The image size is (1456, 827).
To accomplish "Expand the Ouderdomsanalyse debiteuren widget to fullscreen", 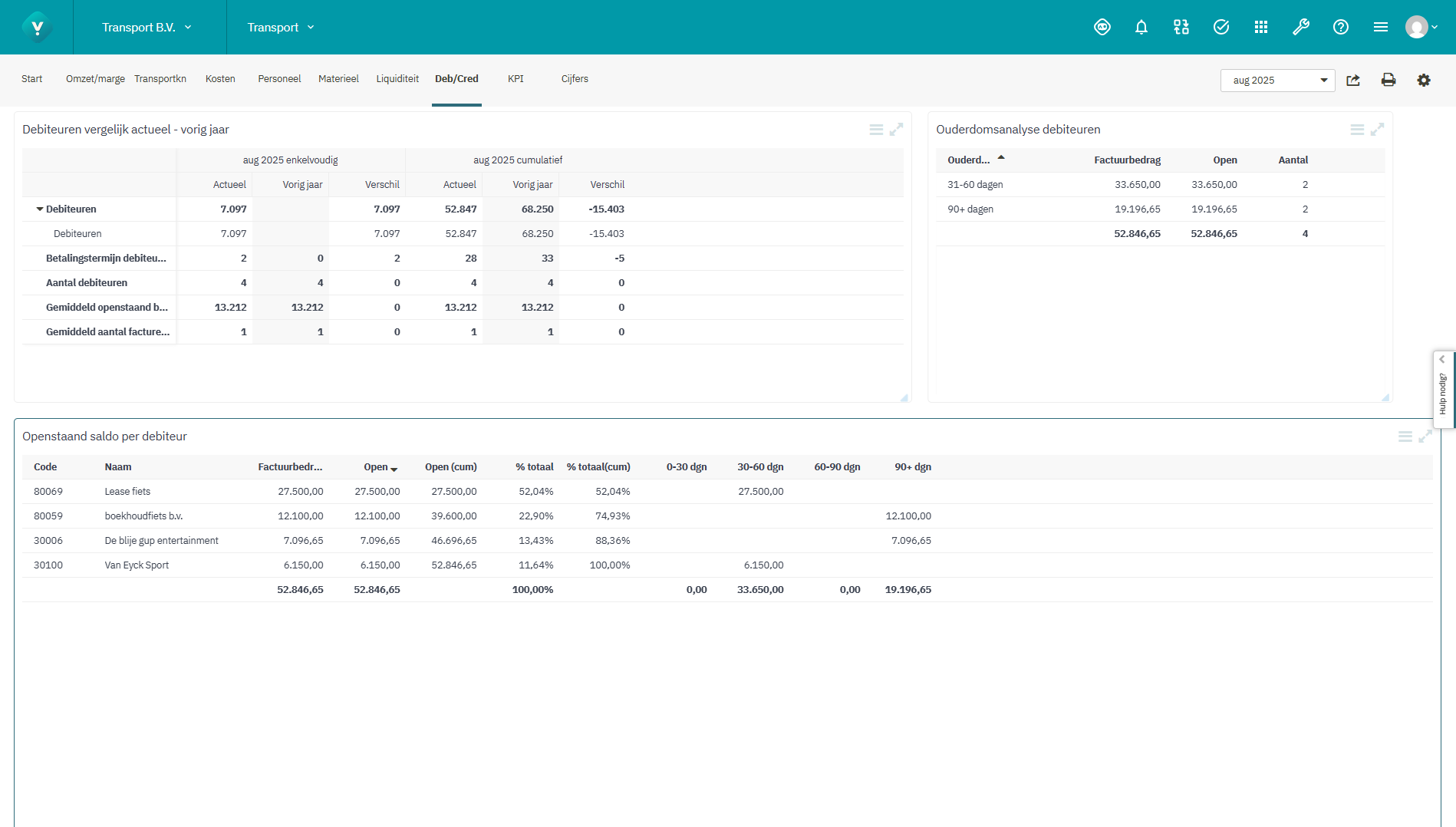I will pyautogui.click(x=1379, y=129).
